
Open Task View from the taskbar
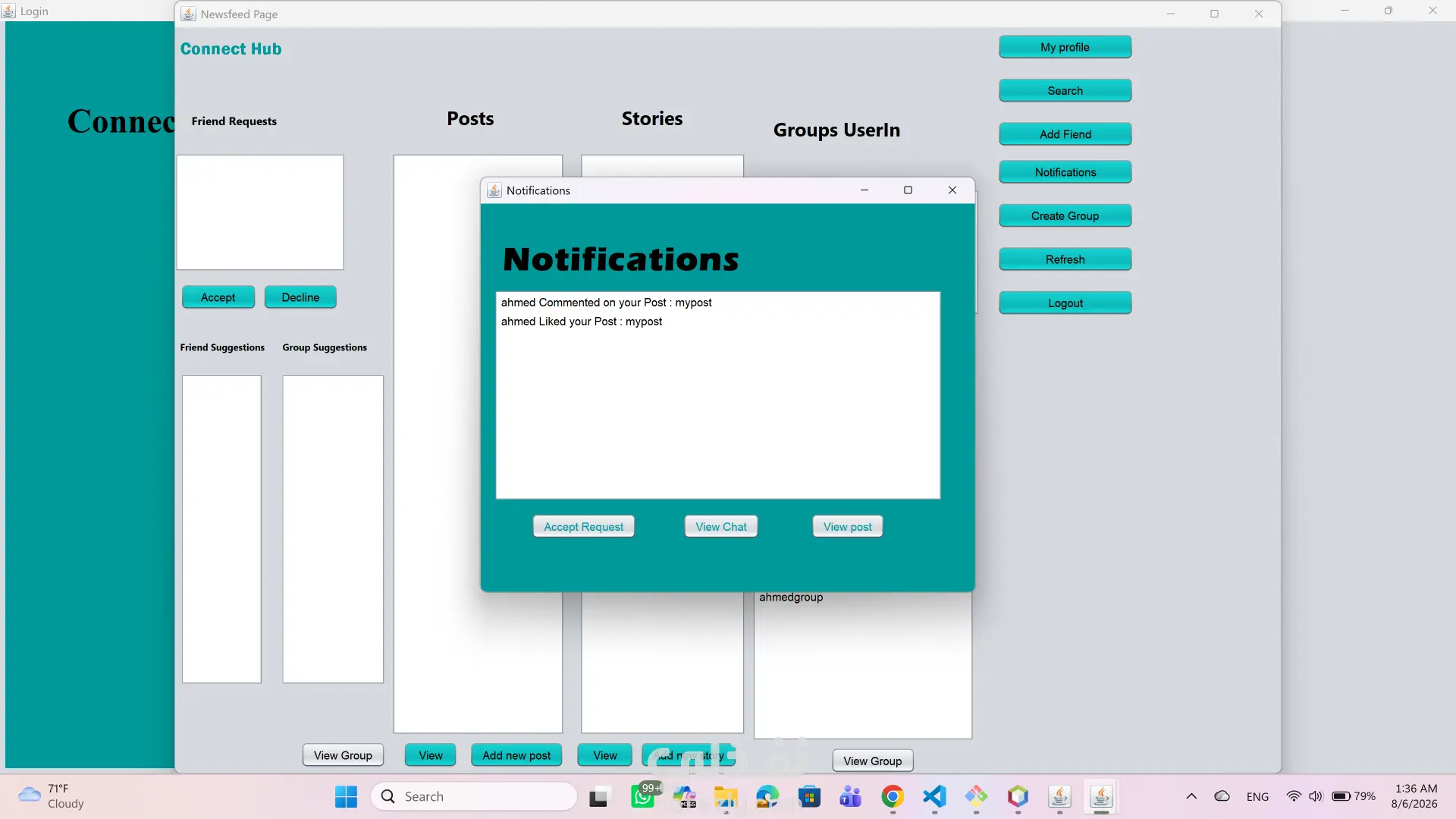point(598,797)
